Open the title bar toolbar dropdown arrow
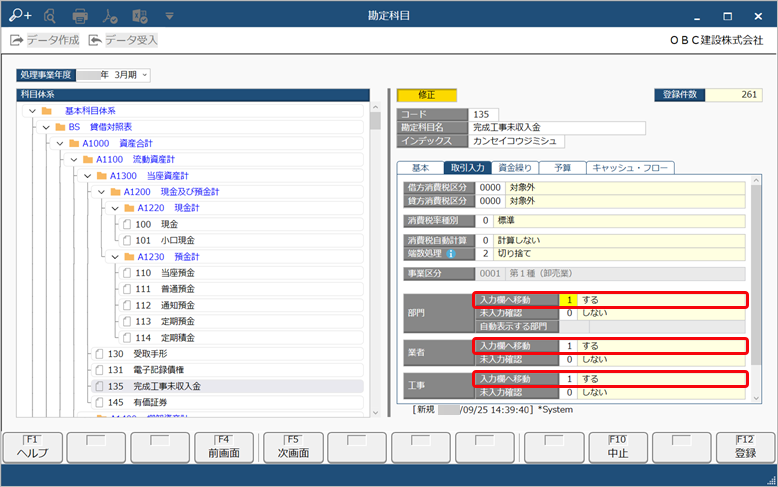The height and width of the screenshot is (487, 778). (x=169, y=16)
